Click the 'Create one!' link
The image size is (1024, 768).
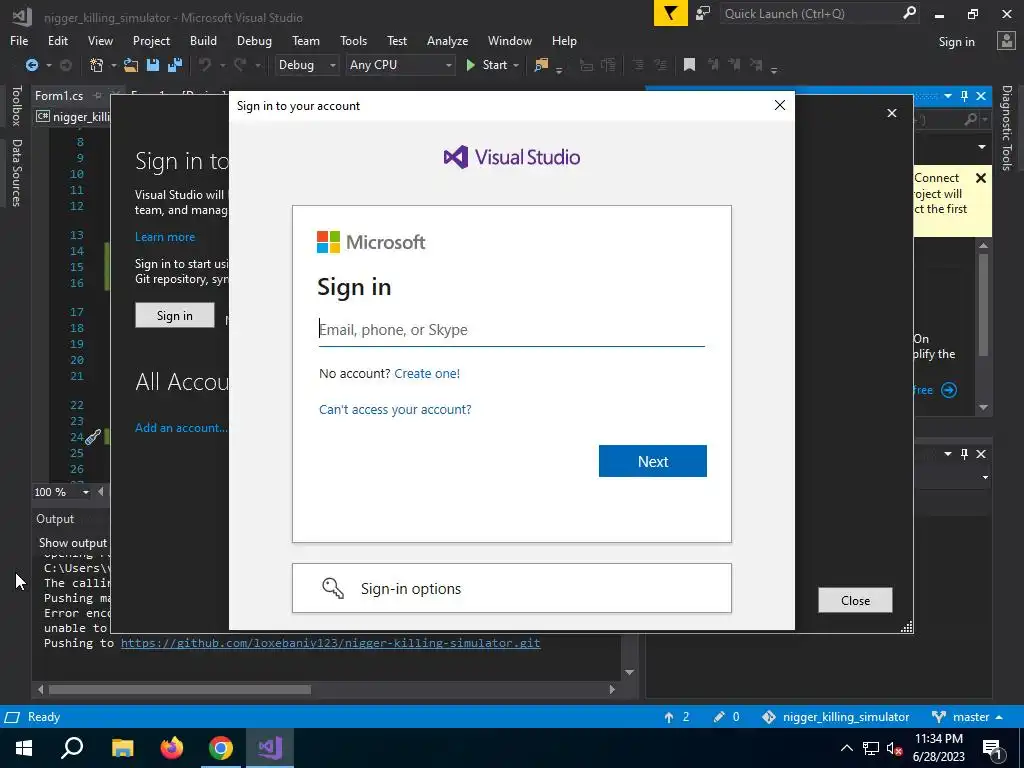point(427,374)
